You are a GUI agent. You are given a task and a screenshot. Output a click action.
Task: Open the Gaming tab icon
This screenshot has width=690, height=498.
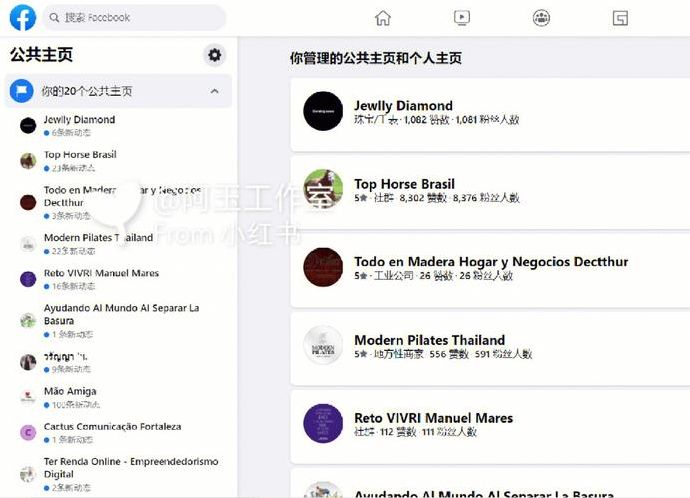[620, 18]
